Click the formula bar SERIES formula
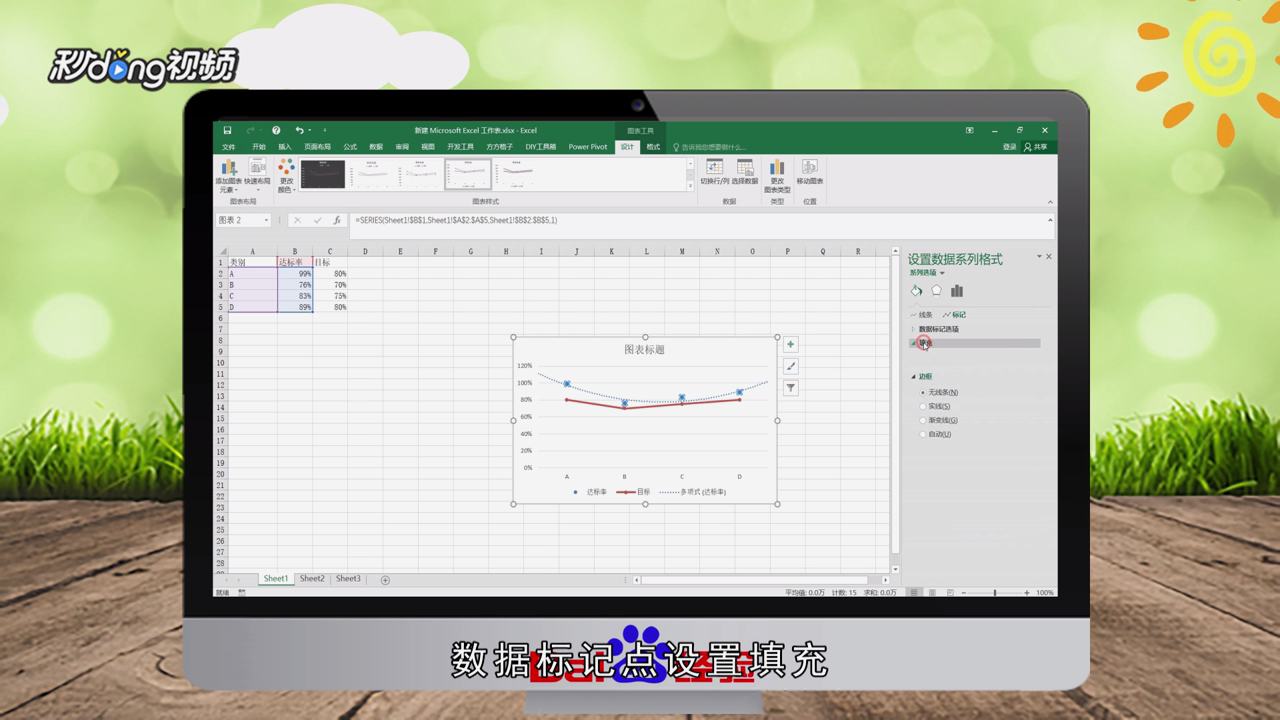The image size is (1280, 720). point(456,220)
